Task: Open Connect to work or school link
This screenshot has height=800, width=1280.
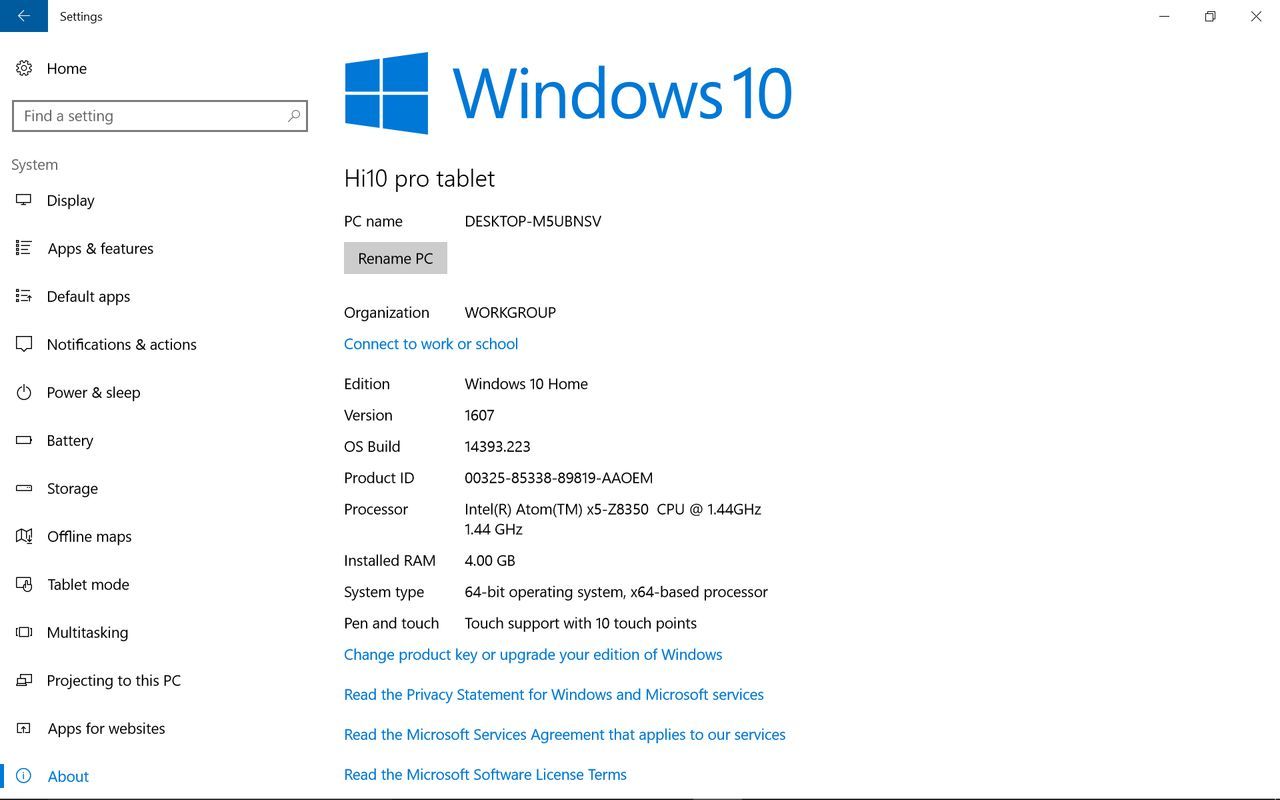Action: pyautogui.click(x=431, y=343)
